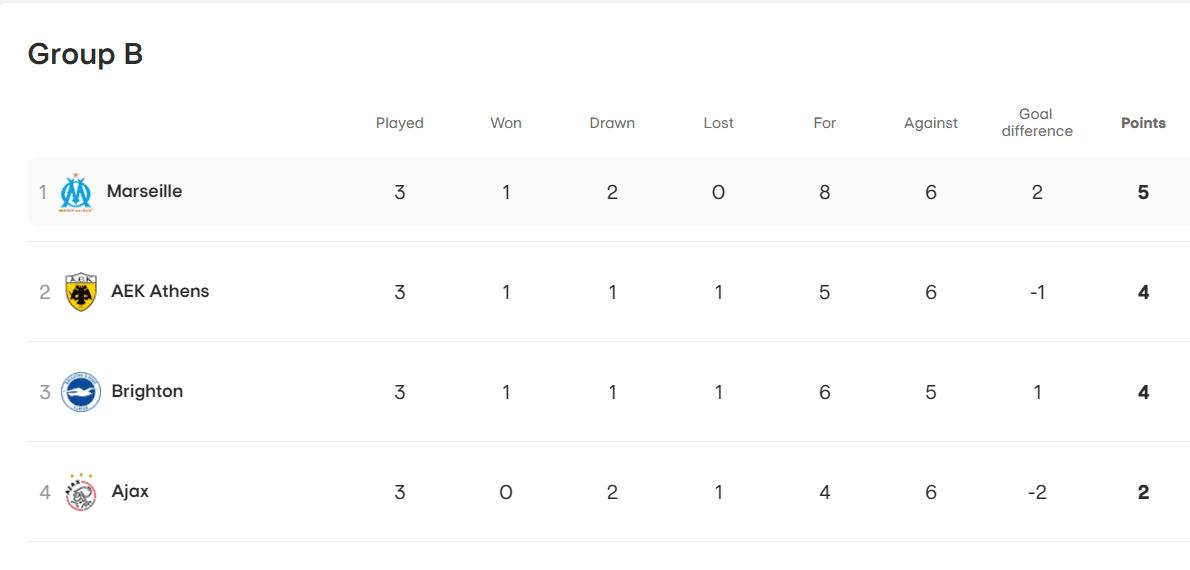Viewport: 1190px width, 570px height.
Task: Click the Played column header
Action: [399, 123]
